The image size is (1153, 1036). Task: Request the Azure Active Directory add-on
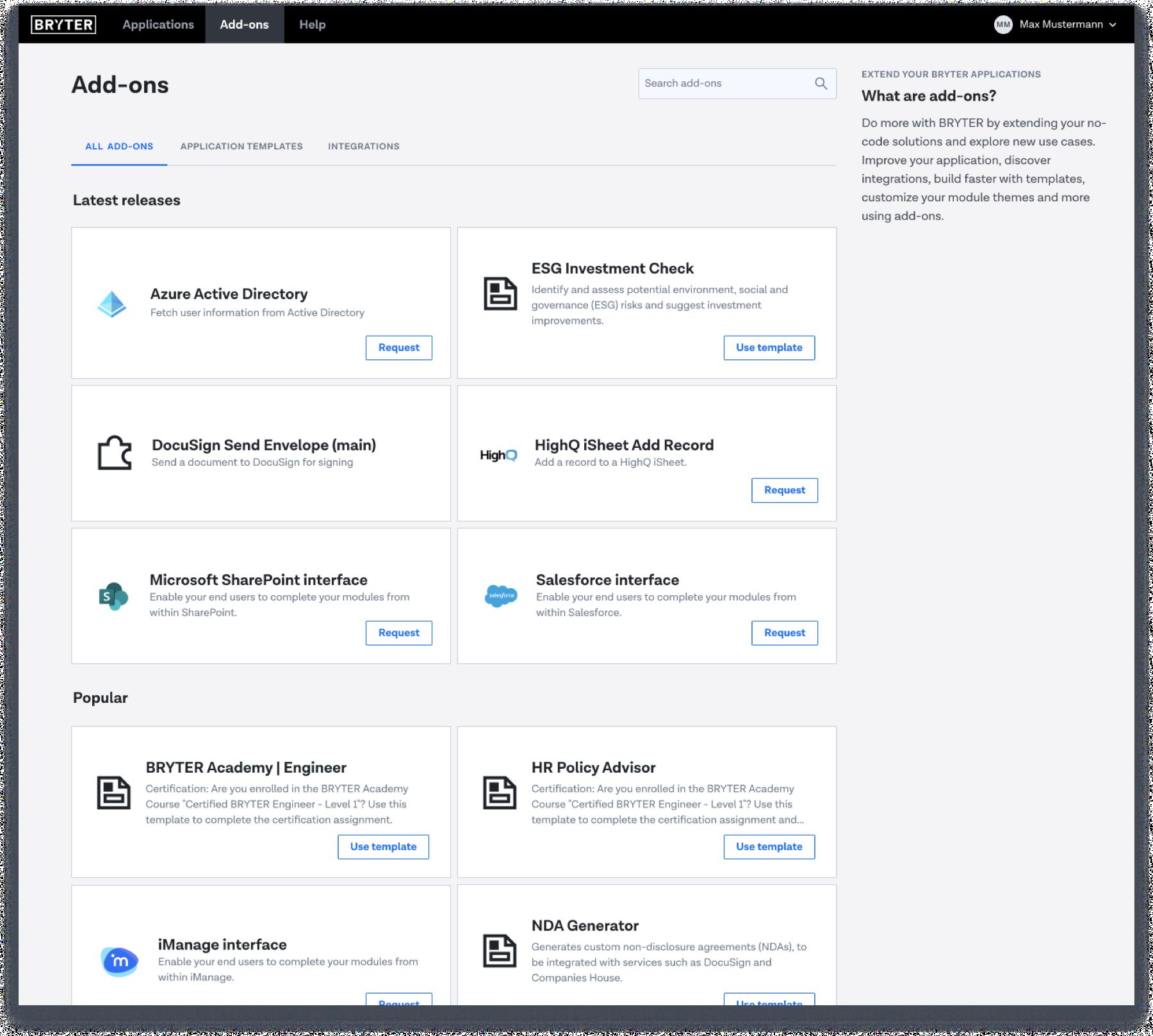click(398, 348)
